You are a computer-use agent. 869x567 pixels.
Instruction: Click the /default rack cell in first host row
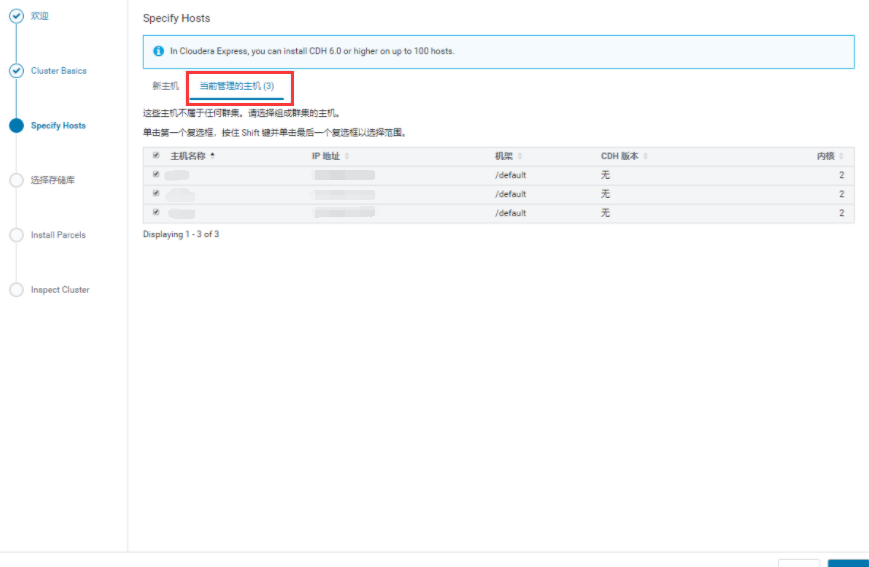pyautogui.click(x=510, y=175)
